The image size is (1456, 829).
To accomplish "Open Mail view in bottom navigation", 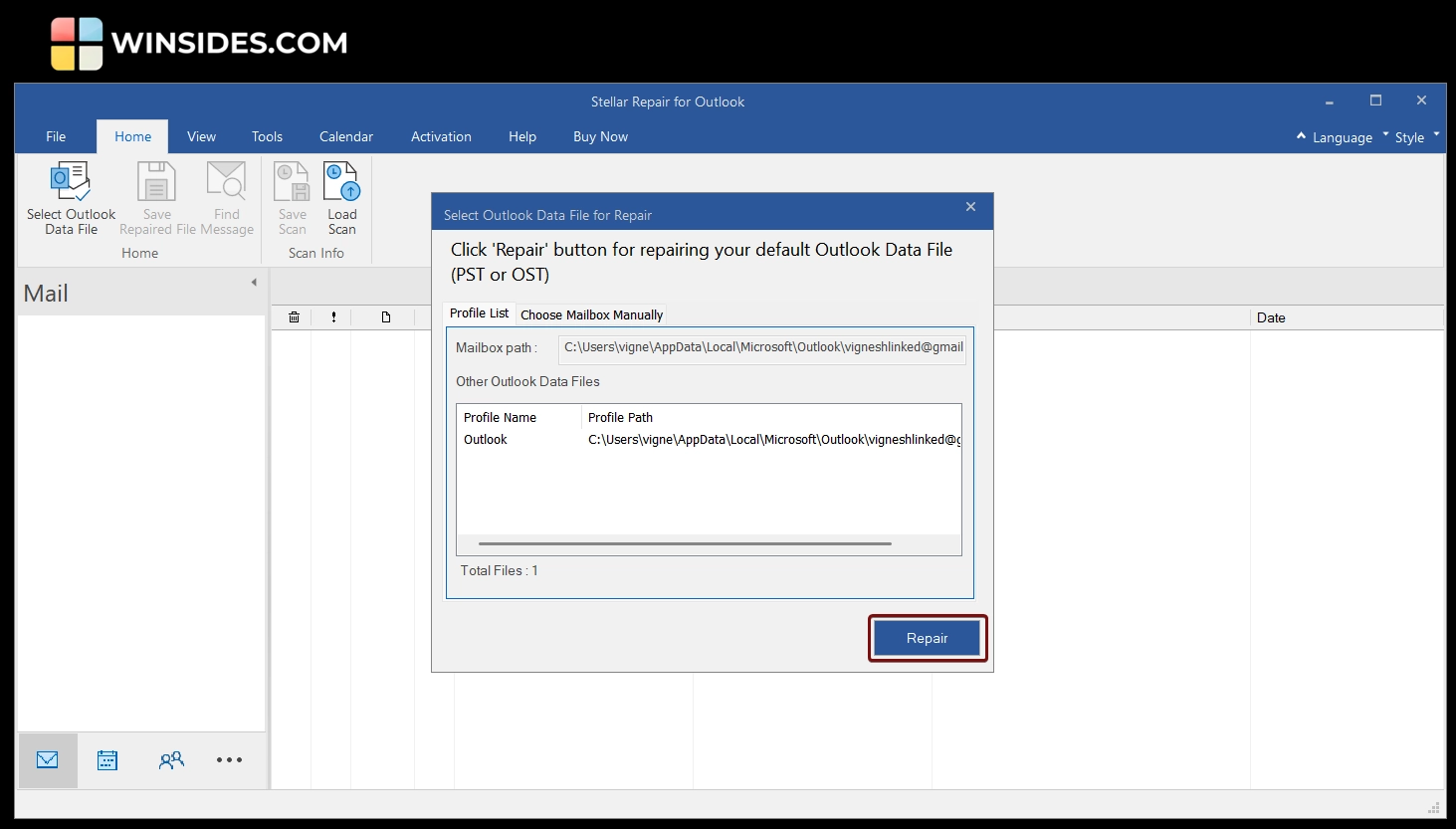I will tap(48, 760).
